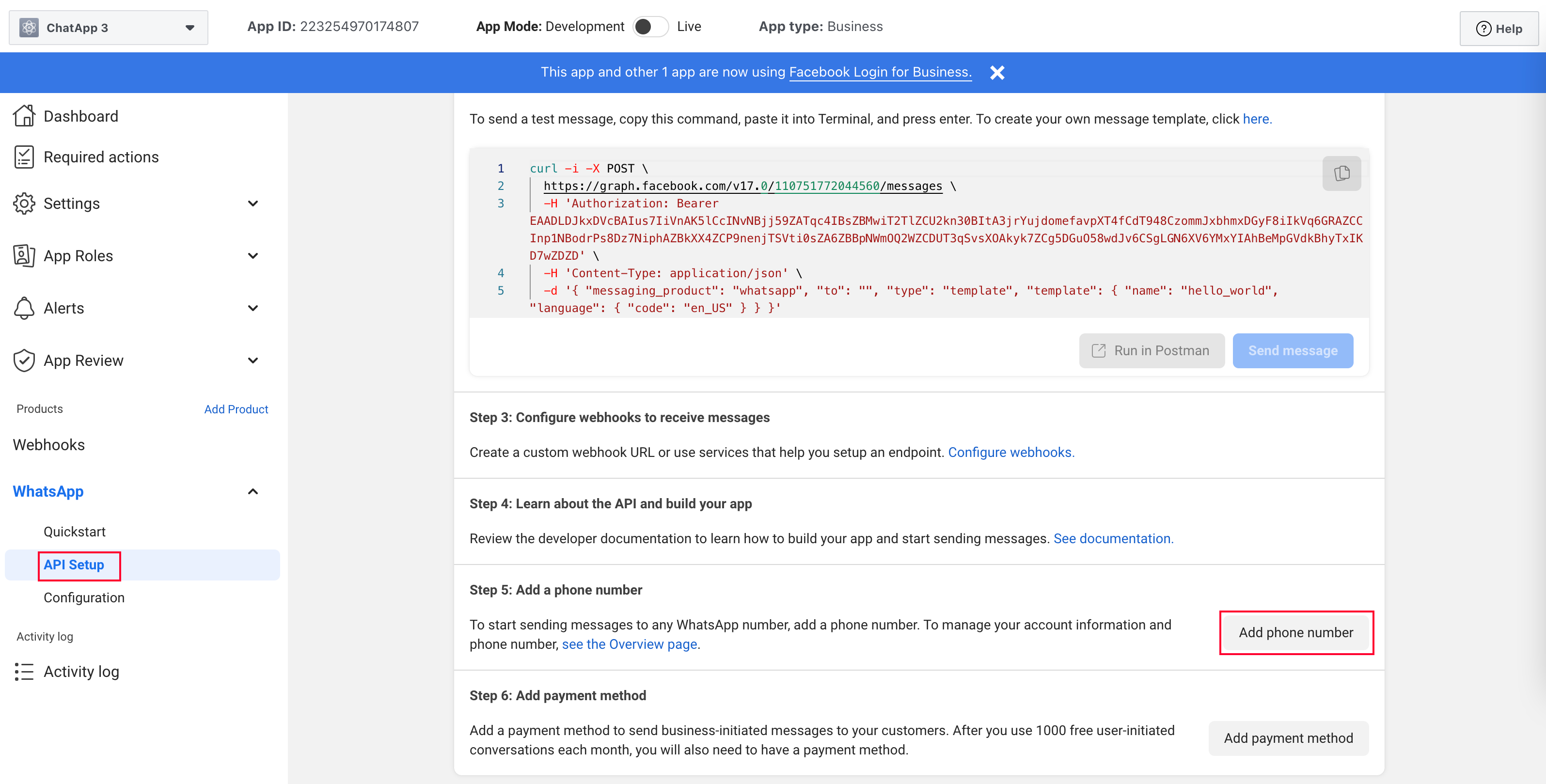Expand the App Roles section chevron
1546x784 pixels.
[x=252, y=256]
